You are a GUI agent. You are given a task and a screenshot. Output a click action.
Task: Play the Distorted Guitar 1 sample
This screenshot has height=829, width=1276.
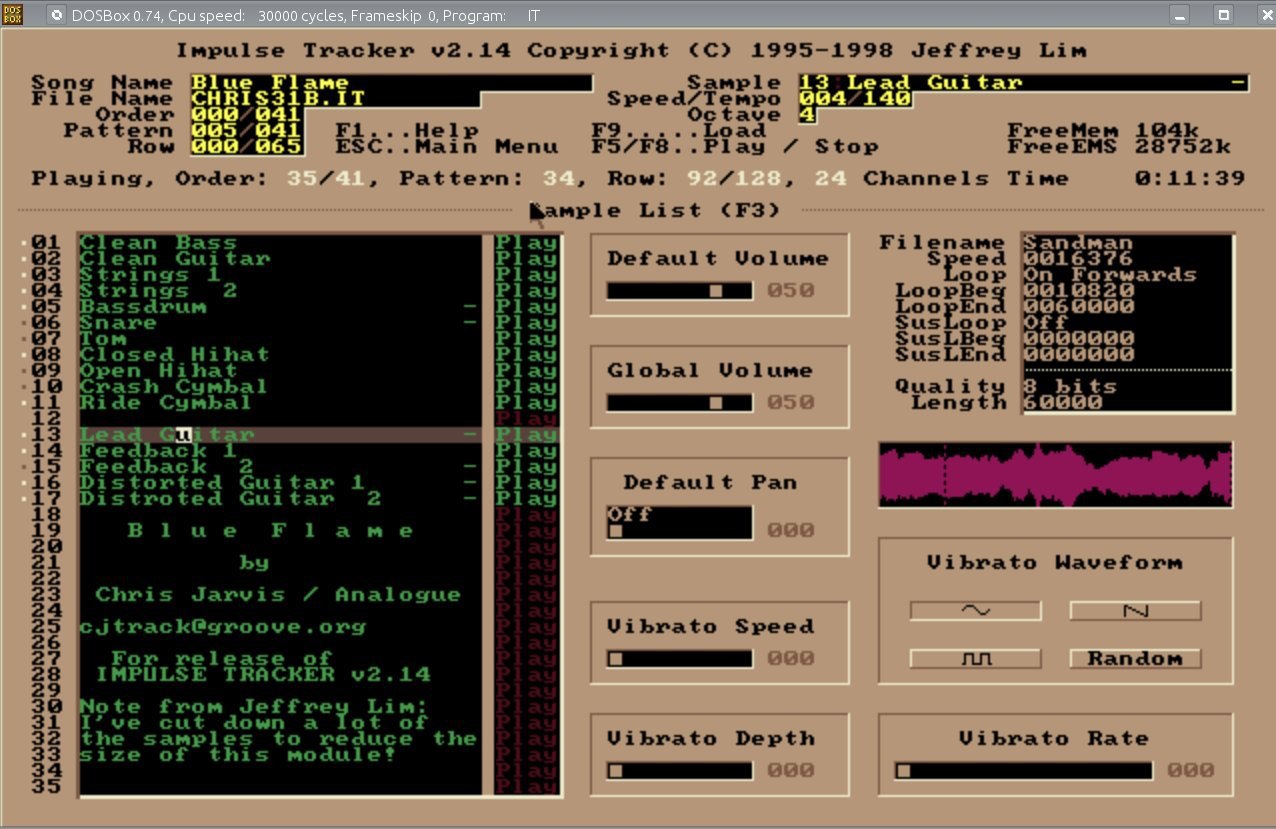coord(527,483)
